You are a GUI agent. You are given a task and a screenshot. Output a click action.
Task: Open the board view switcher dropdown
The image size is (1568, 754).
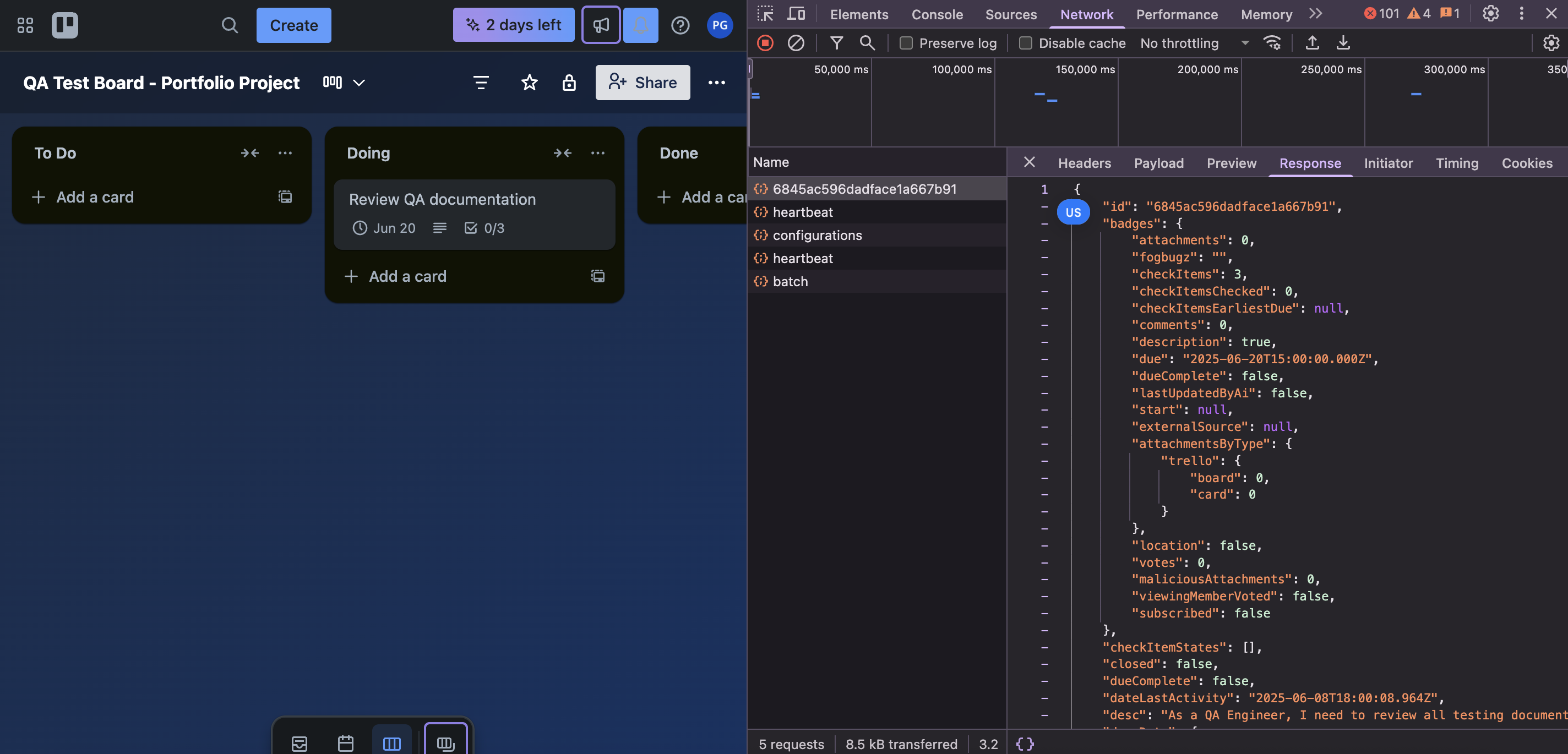click(x=344, y=82)
